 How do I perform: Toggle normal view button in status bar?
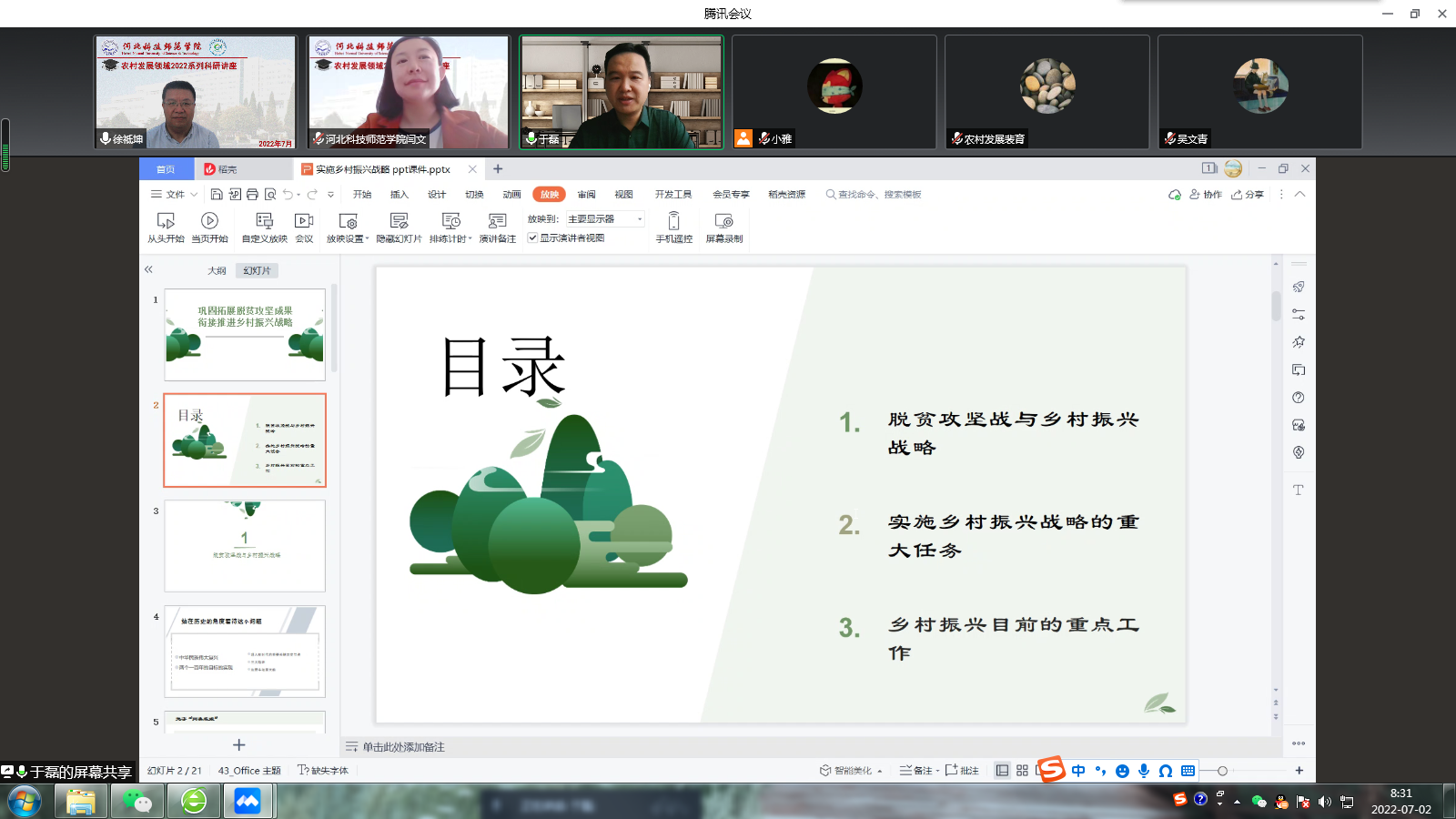point(1002,771)
